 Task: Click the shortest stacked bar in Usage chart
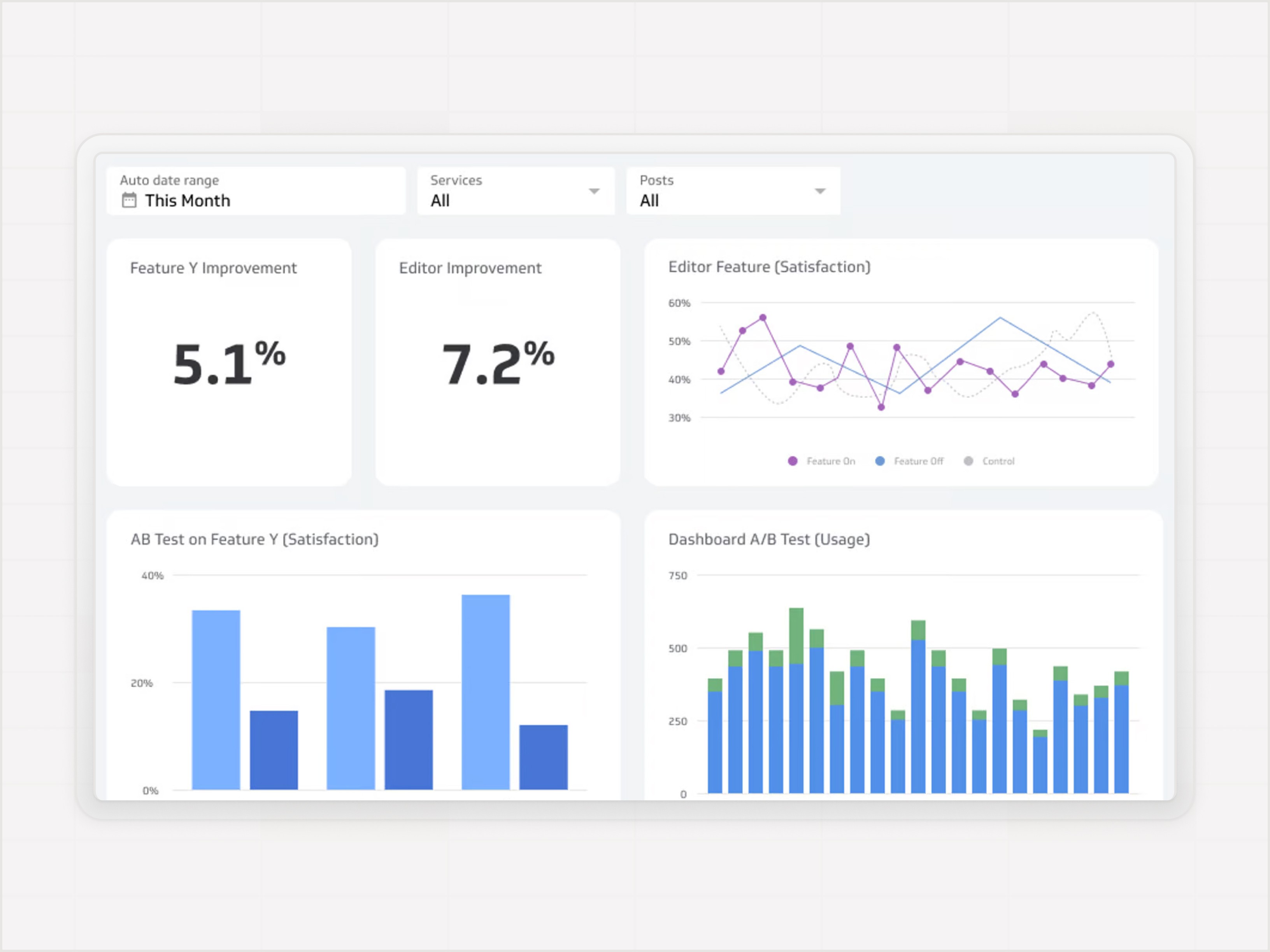coord(1040,761)
